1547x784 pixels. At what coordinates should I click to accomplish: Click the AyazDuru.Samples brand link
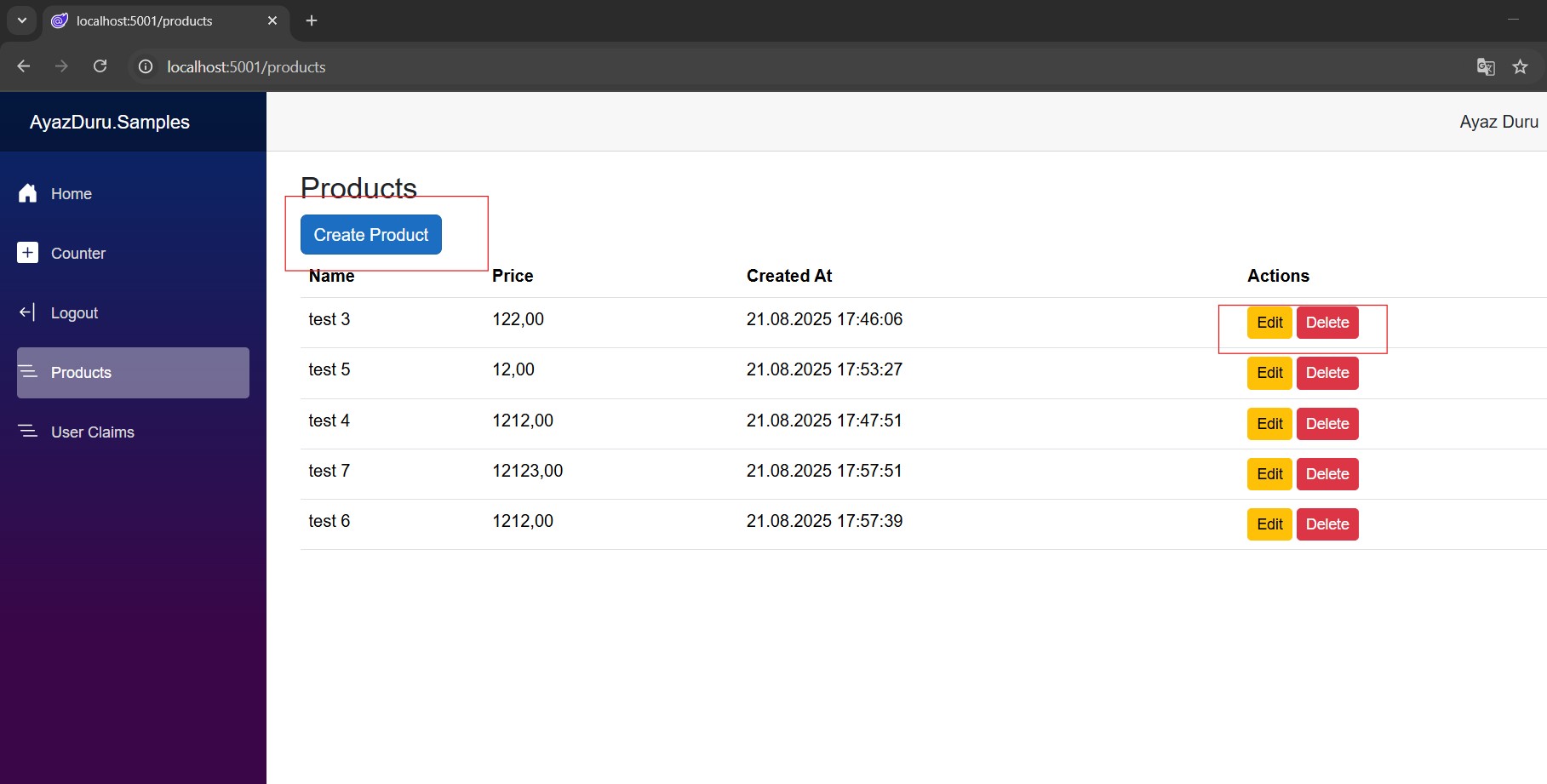pos(110,122)
